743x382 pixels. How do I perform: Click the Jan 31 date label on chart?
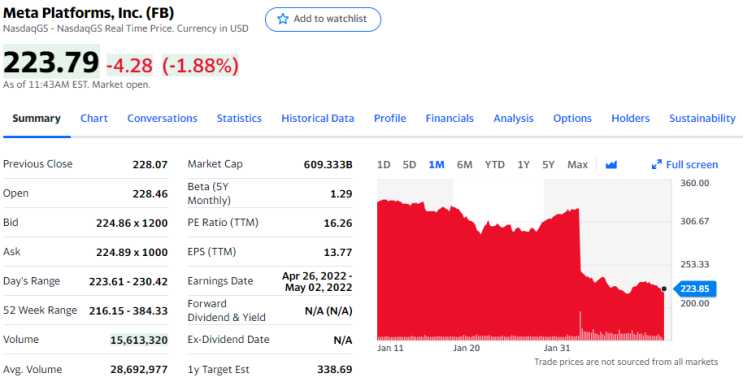(557, 348)
